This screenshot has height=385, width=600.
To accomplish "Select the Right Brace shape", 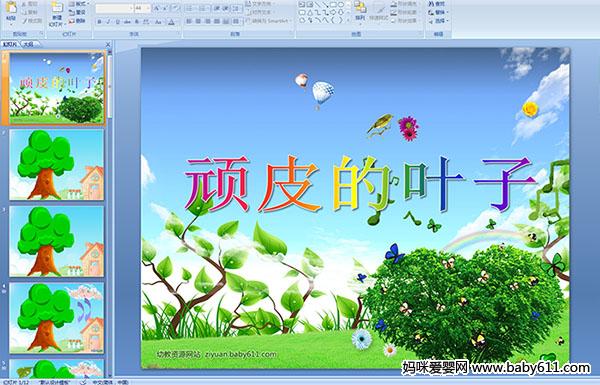I will (340, 20).
